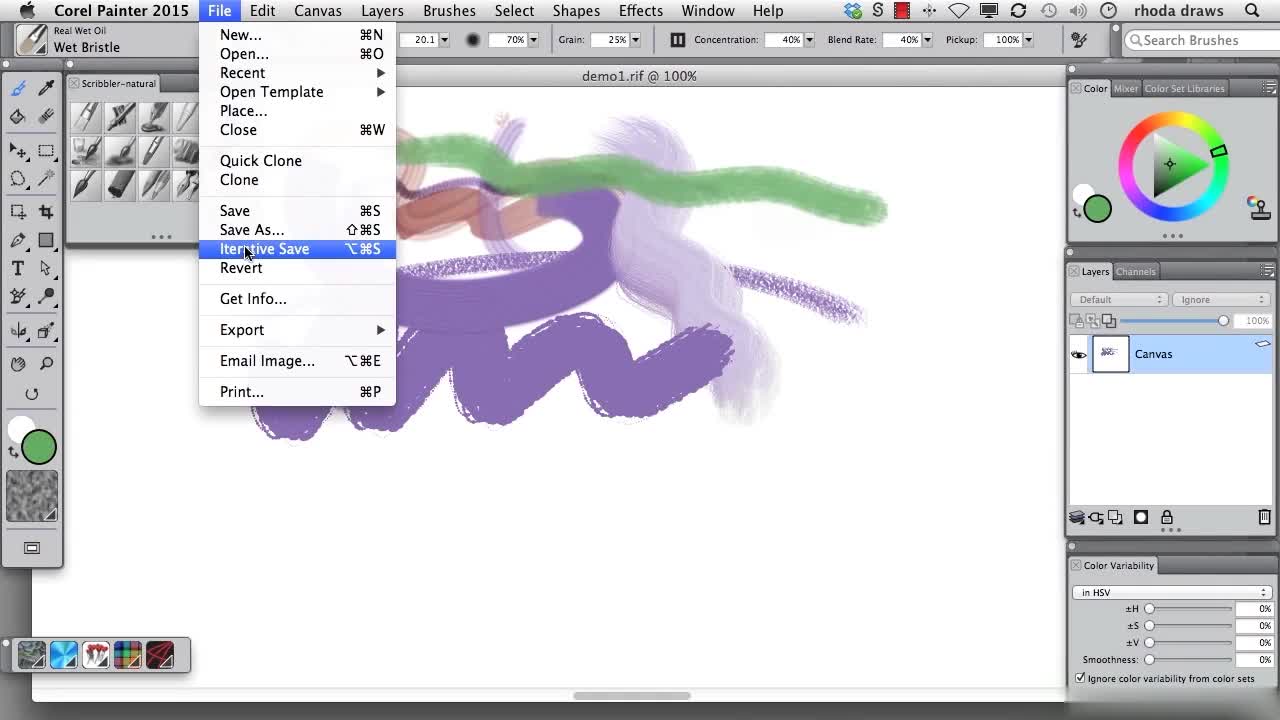Switch to the Mixer tab

tap(1126, 88)
